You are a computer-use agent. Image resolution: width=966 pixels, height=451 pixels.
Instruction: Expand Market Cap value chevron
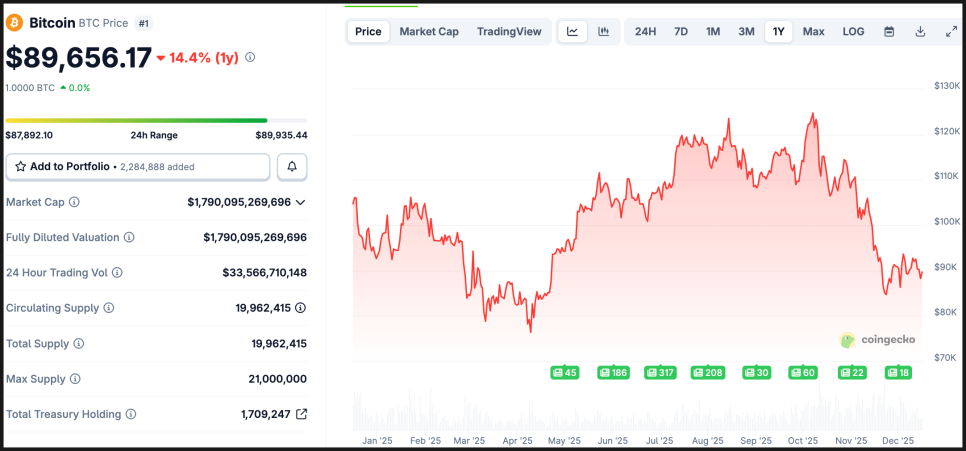pyautogui.click(x=301, y=202)
